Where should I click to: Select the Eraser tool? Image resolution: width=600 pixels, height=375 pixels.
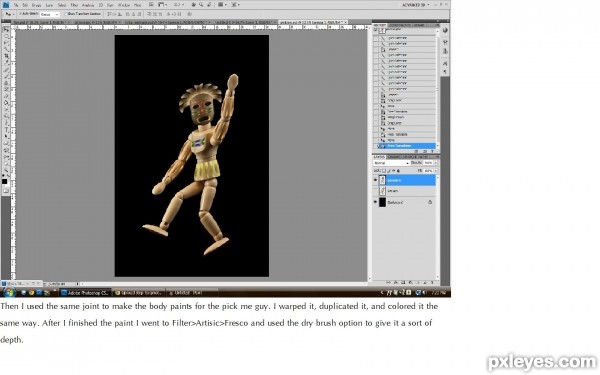(7, 96)
